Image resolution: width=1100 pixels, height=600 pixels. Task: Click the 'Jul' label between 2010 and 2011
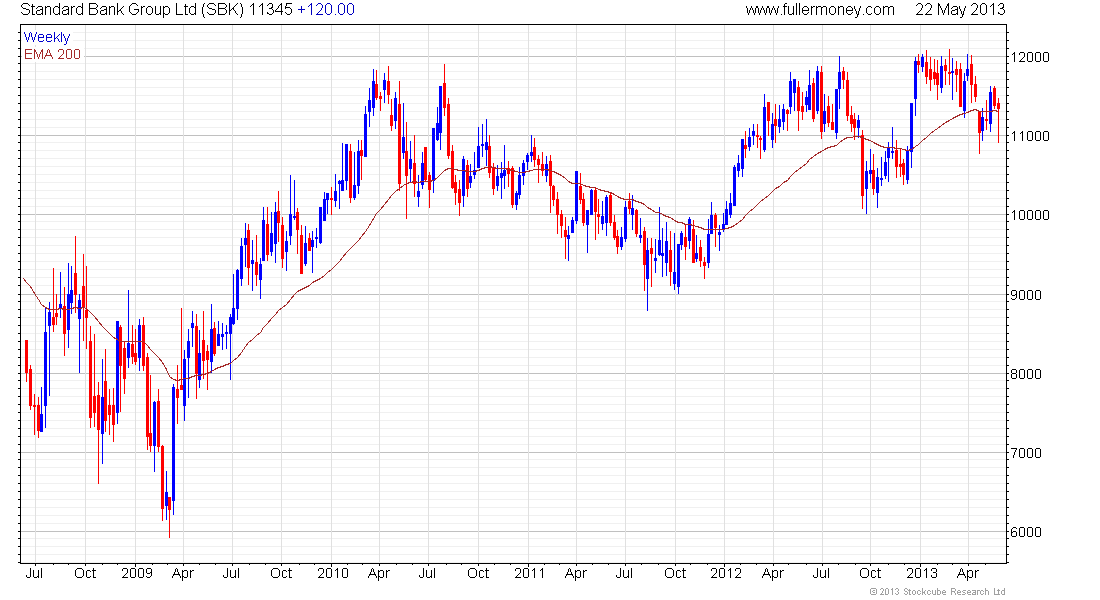tap(427, 573)
